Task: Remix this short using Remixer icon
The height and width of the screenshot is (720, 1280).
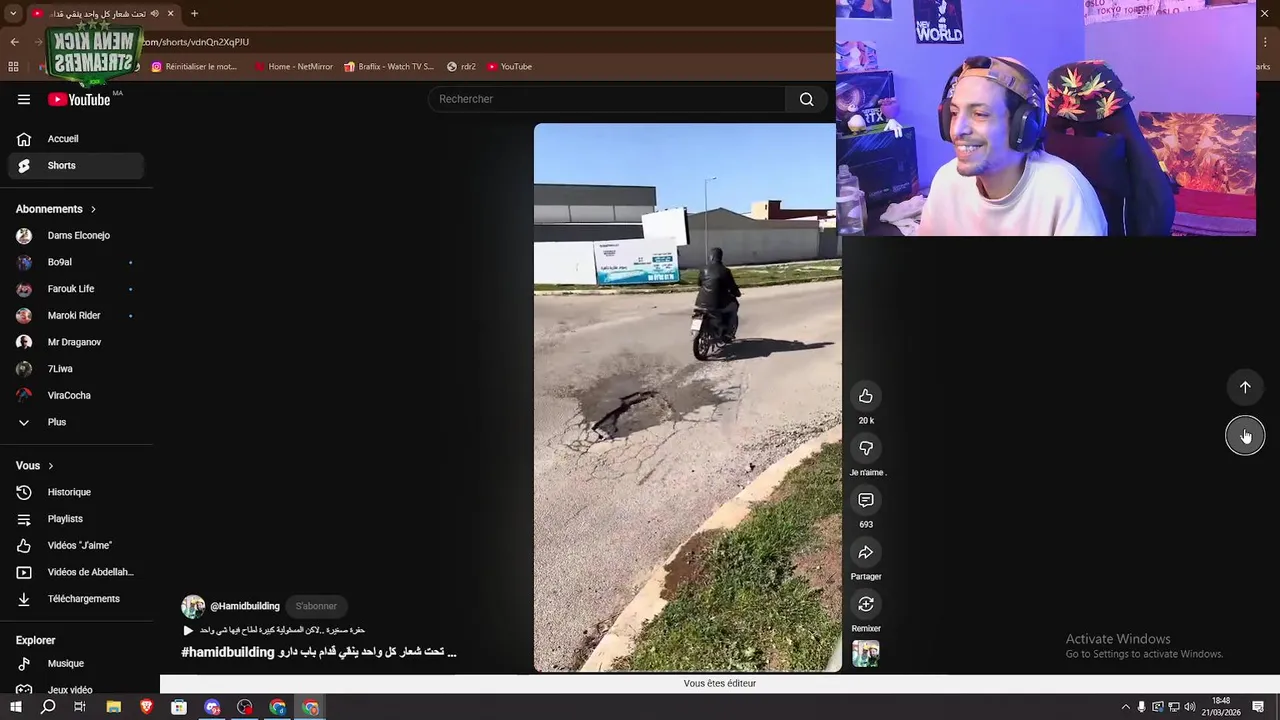Action: [866, 604]
